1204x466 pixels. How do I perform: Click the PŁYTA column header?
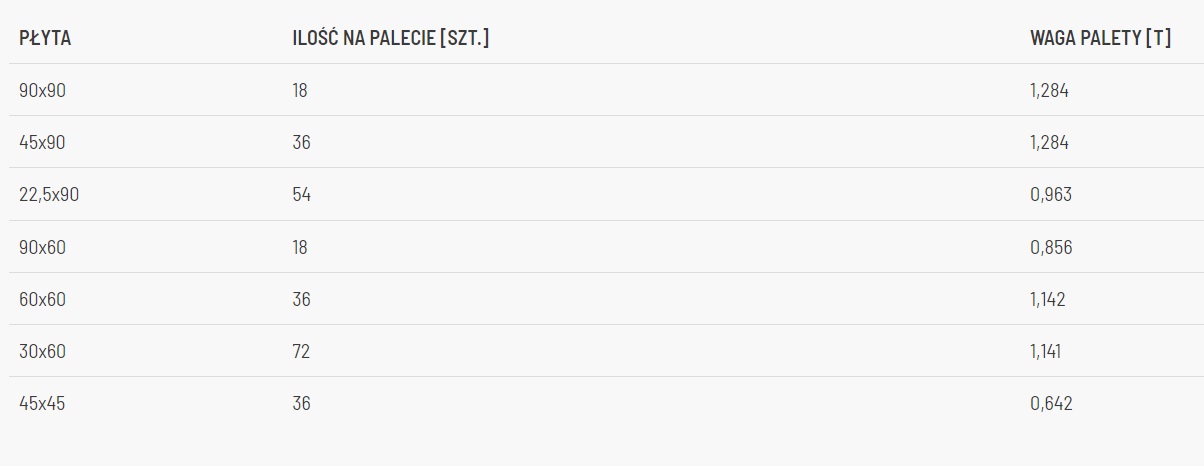click(45, 38)
